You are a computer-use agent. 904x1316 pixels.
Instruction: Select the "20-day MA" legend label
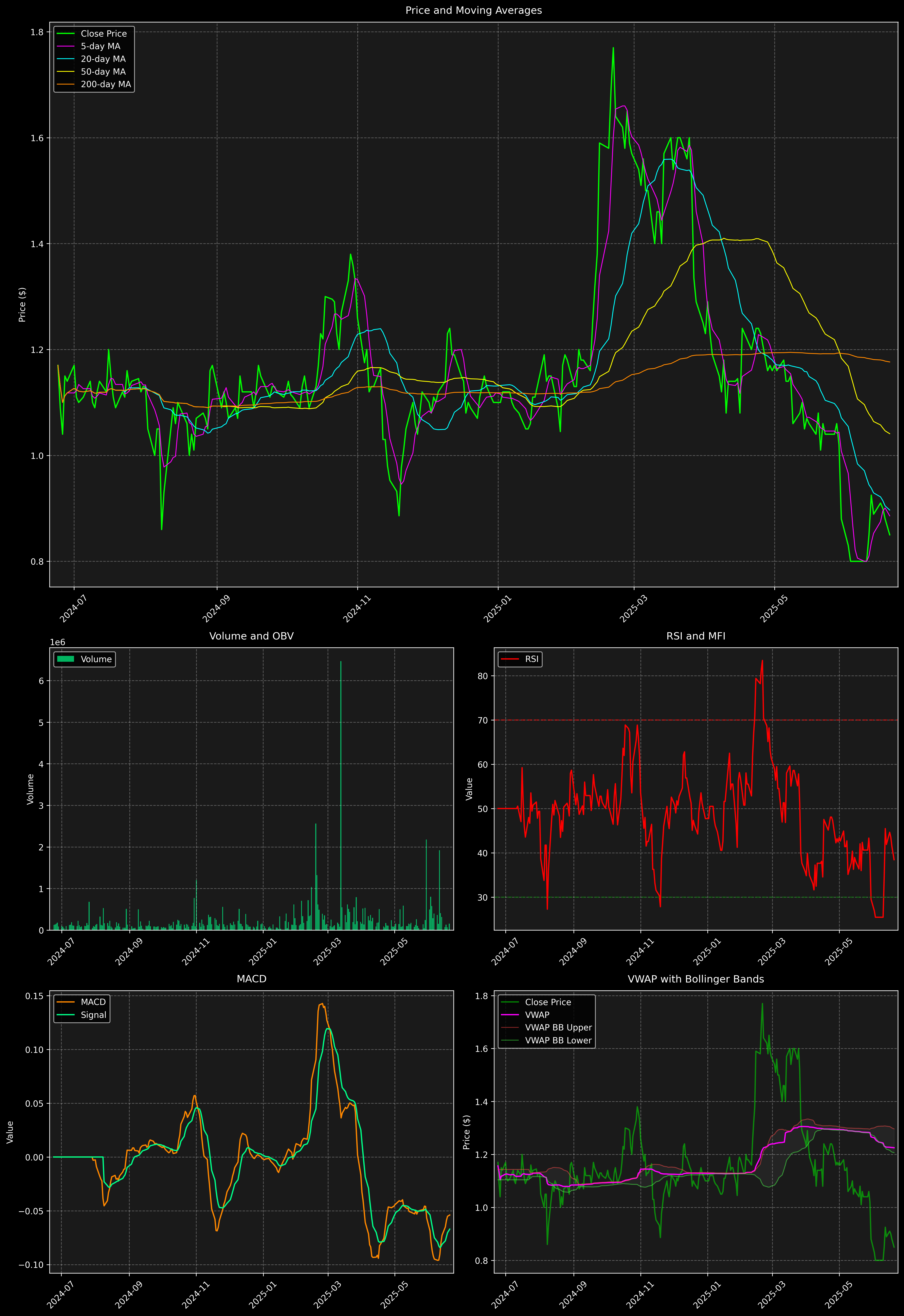point(103,59)
